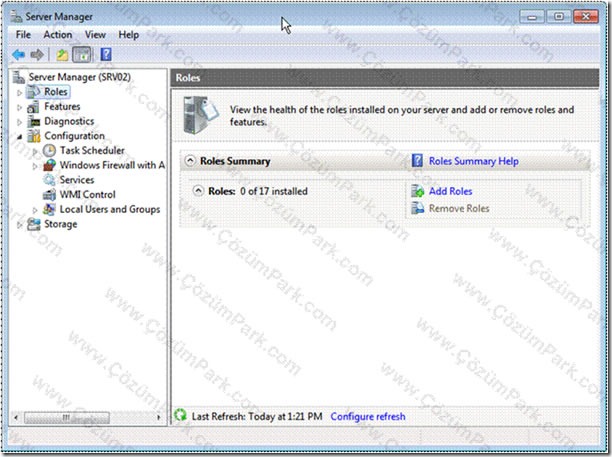Click the Storage node icon
The height and width of the screenshot is (457, 612).
[x=34, y=224]
